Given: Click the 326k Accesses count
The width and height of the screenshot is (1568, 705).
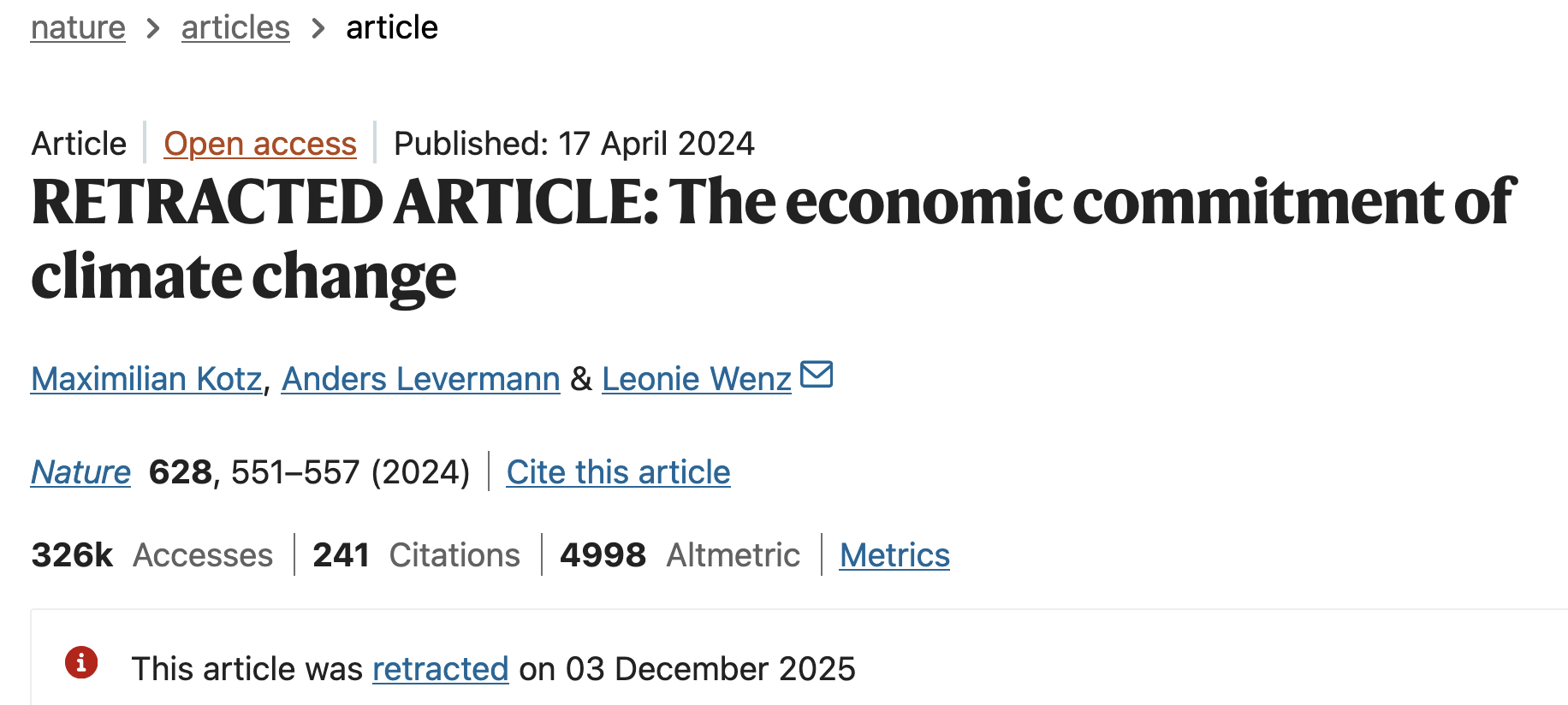Looking at the screenshot, I should click(152, 555).
